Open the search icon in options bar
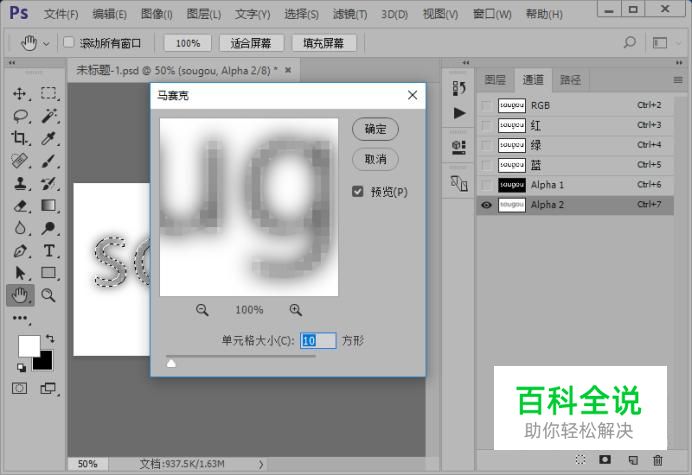This screenshot has width=692, height=475. pos(629,42)
